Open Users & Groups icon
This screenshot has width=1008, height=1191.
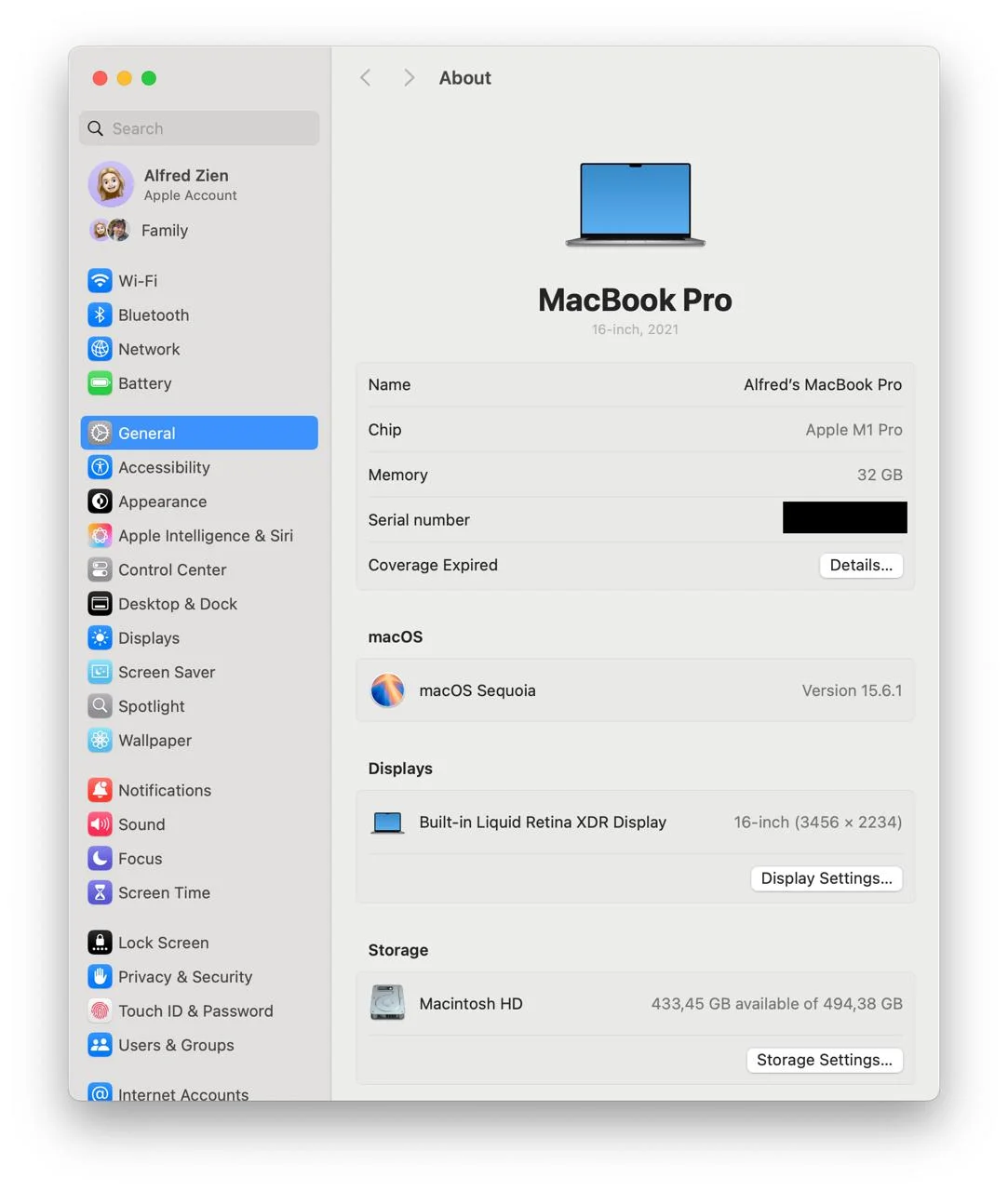tap(100, 1045)
